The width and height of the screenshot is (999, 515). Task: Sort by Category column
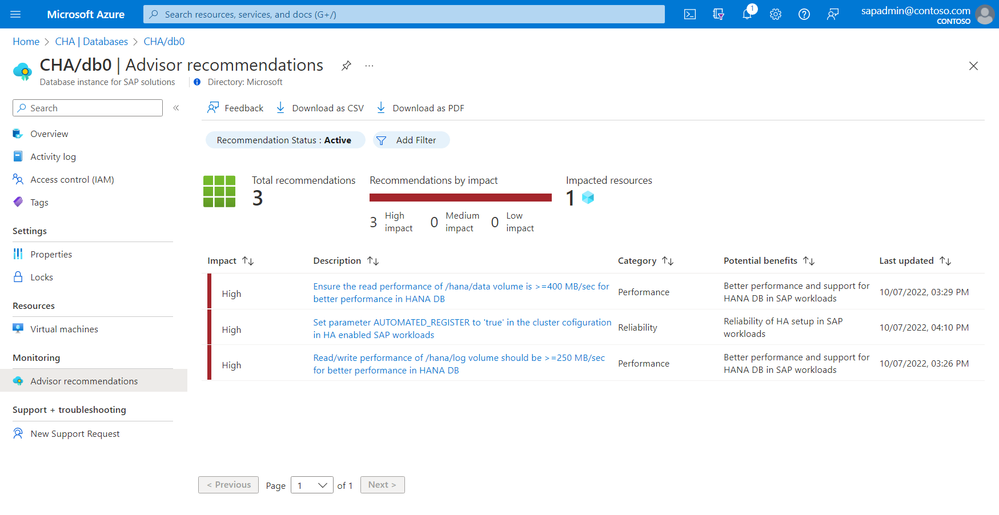645,261
